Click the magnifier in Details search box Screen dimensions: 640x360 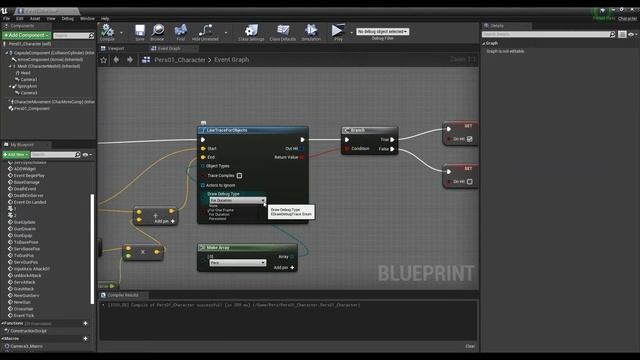[x=612, y=35]
